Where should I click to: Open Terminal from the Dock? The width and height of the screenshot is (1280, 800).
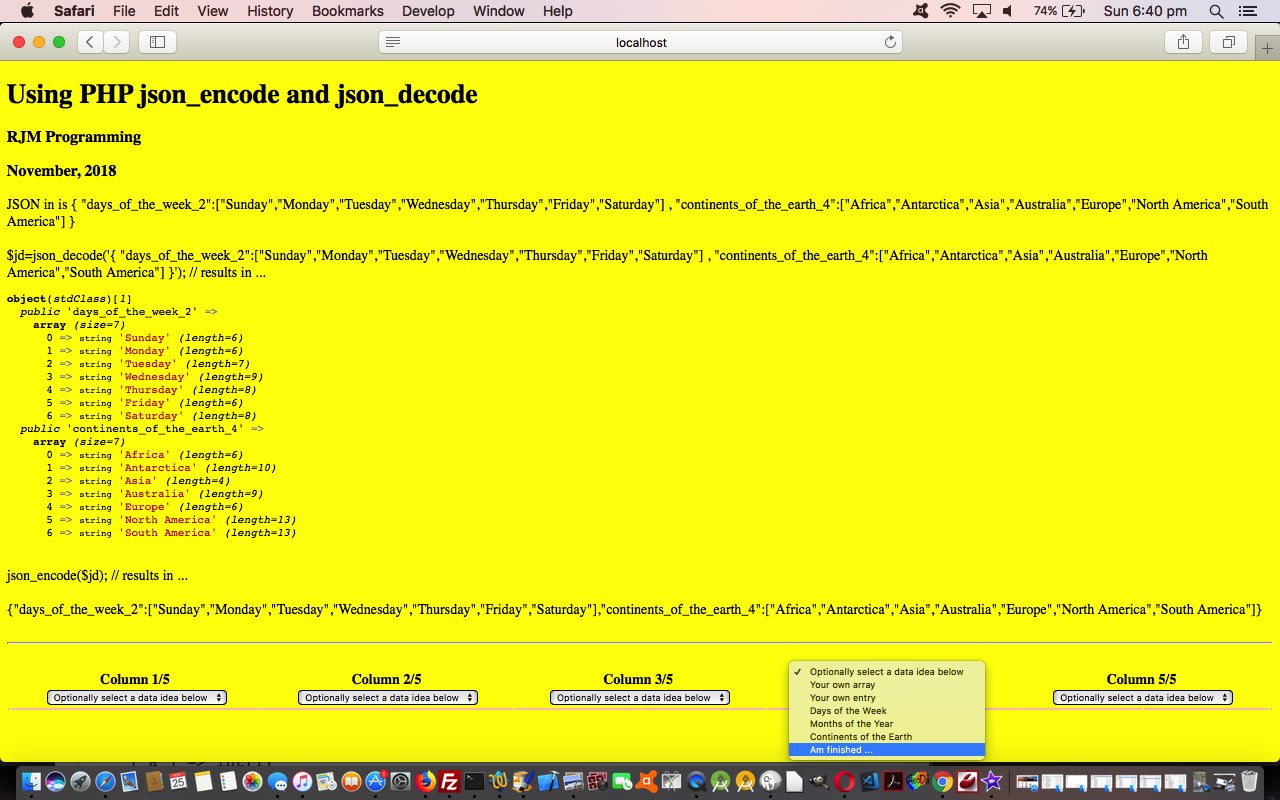tap(474, 782)
